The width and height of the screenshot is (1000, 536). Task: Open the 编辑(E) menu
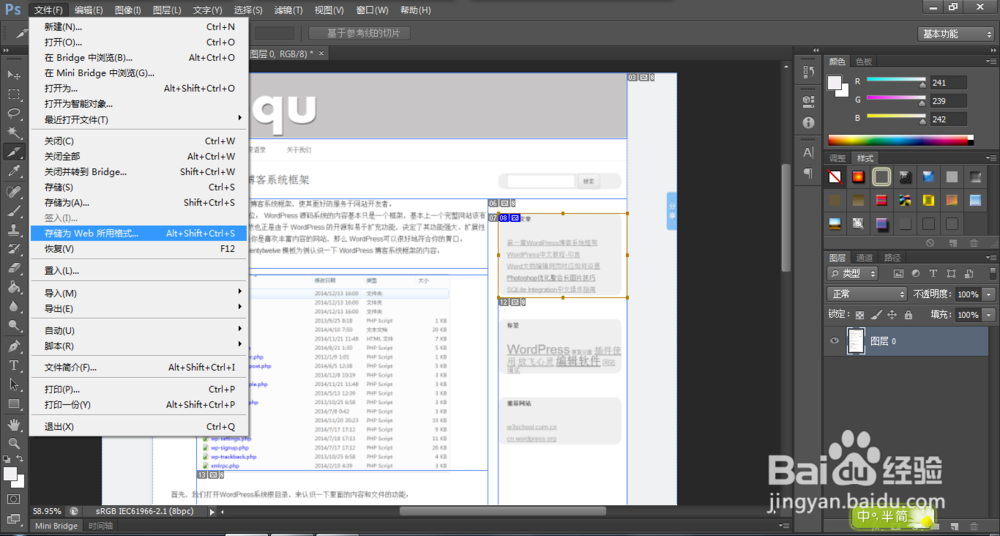(88, 10)
